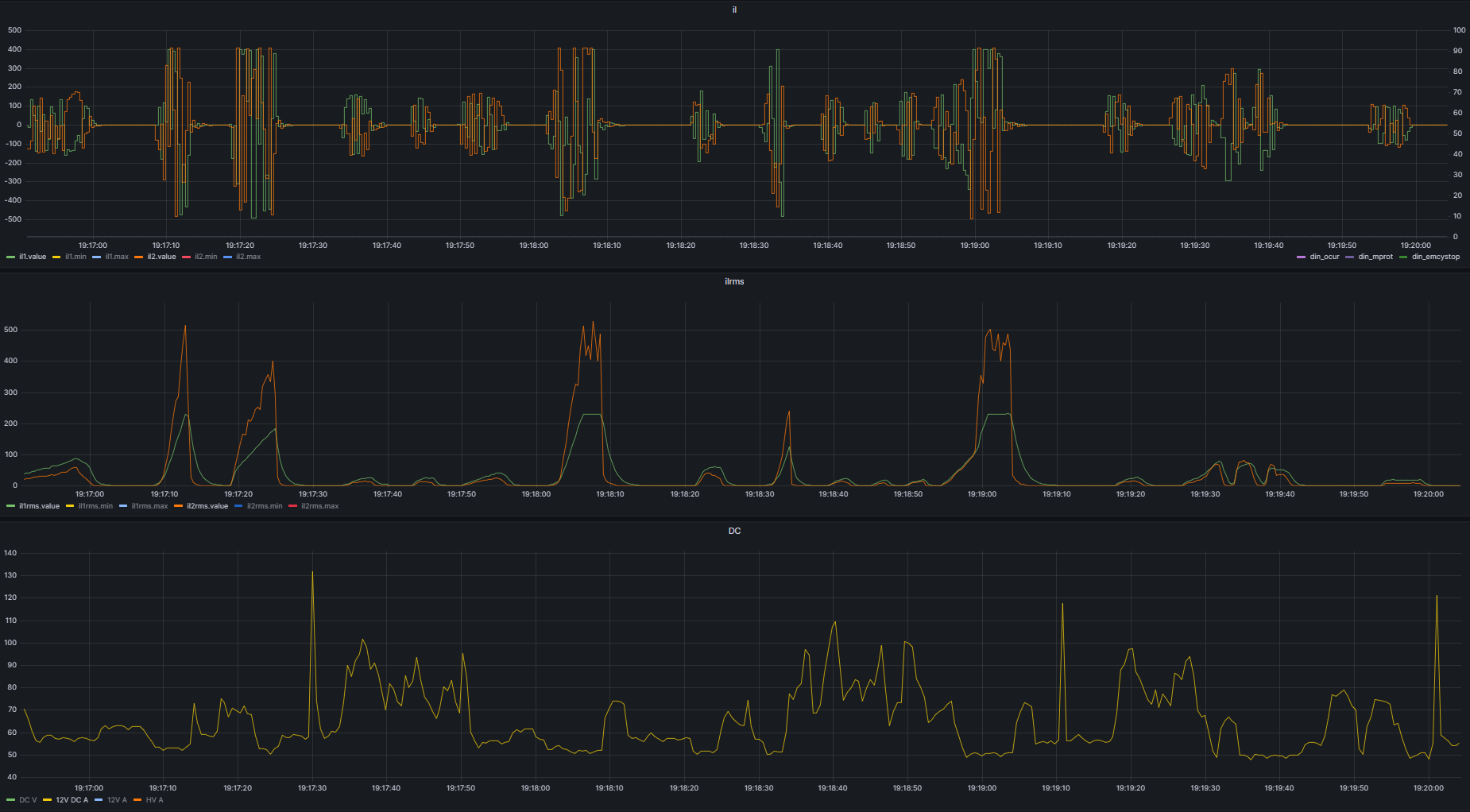The height and width of the screenshot is (812, 1470).
Task: Show the il2.max series
Action: tap(248, 257)
